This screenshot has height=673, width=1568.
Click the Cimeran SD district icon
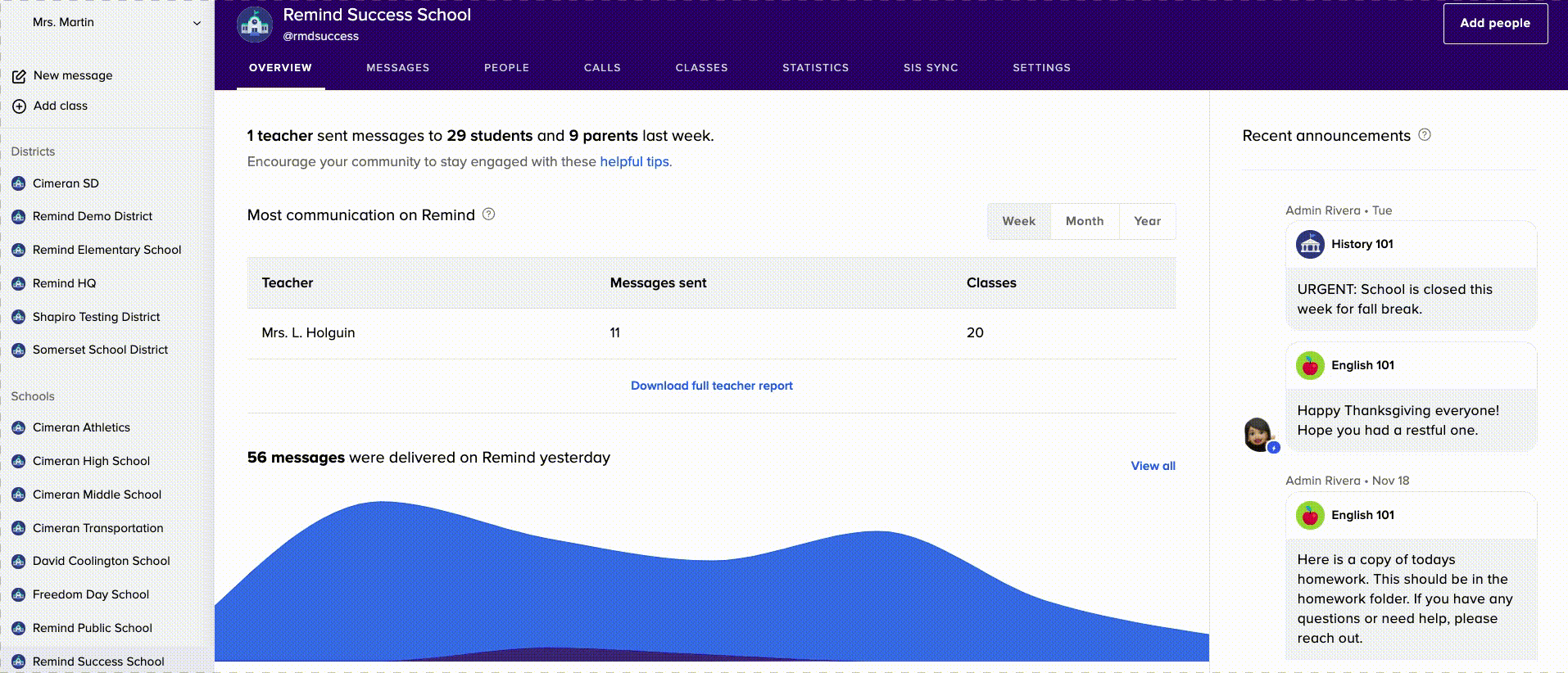click(18, 184)
